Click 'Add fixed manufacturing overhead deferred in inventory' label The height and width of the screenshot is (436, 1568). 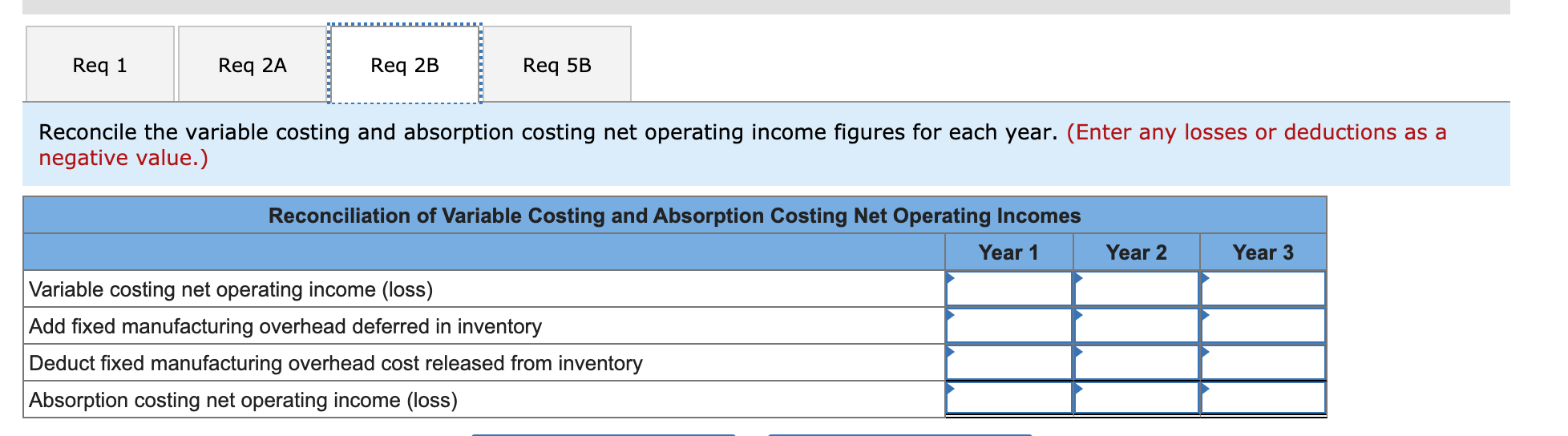coord(285,326)
